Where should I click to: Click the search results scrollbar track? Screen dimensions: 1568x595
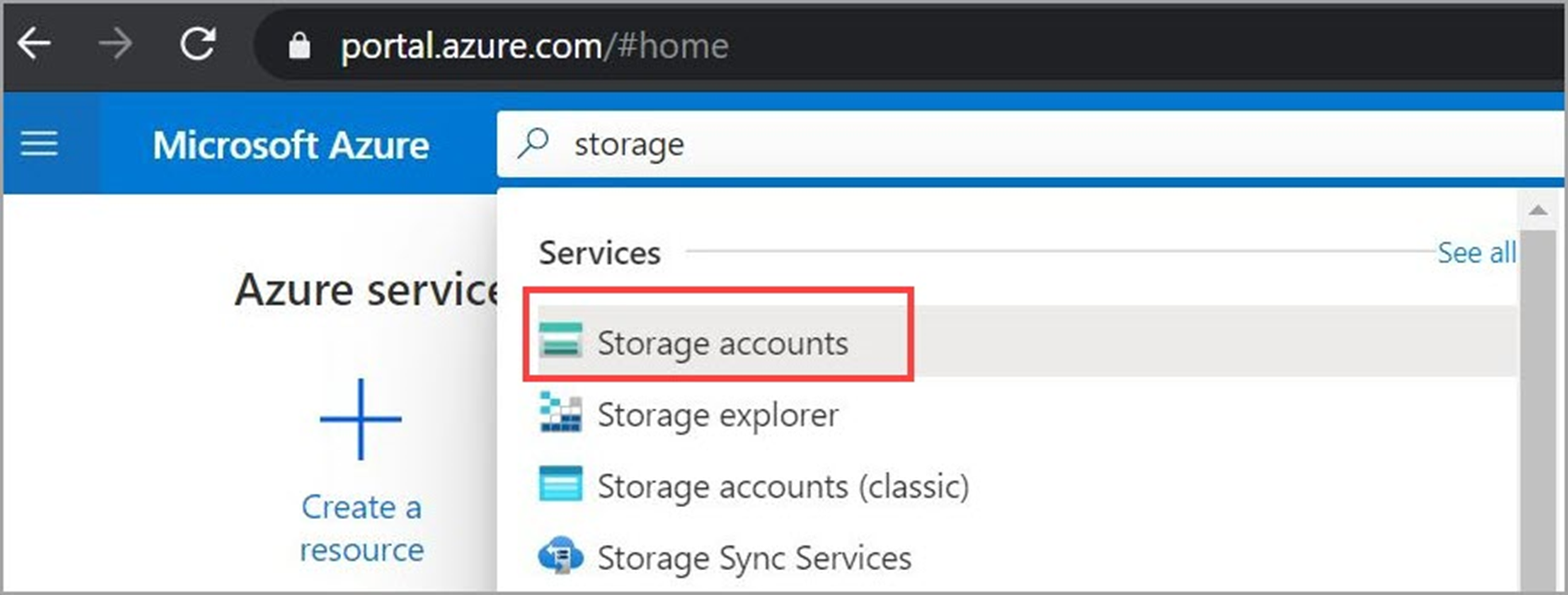coord(1538,411)
